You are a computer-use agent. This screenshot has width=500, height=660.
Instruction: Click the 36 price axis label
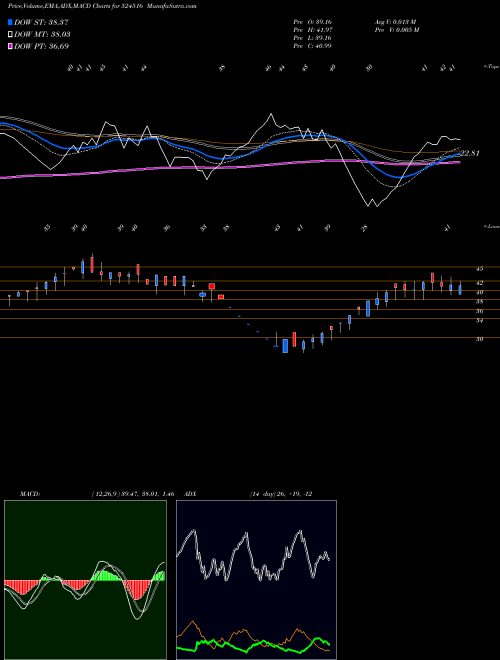[x=479, y=311]
